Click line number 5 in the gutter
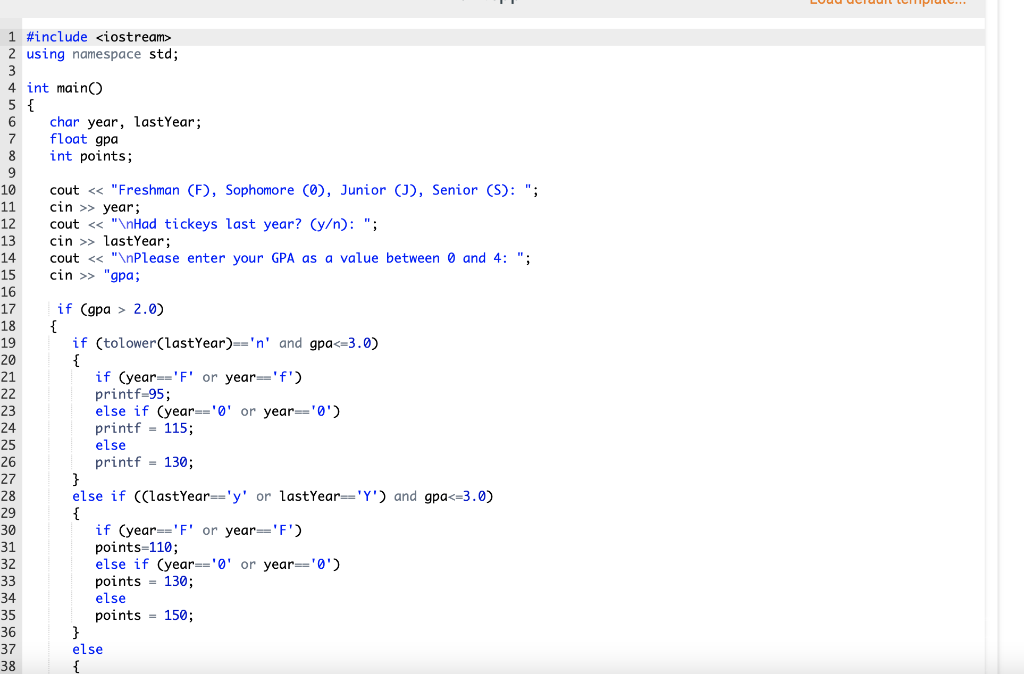Image resolution: width=1024 pixels, height=674 pixels. point(12,105)
